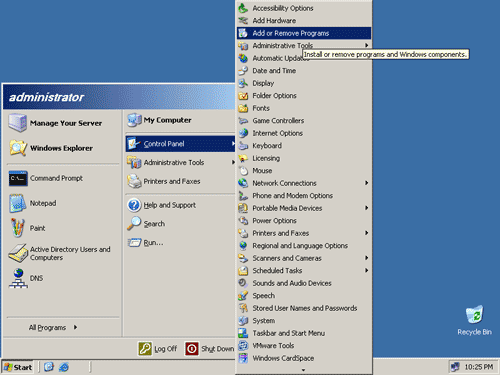Click the System icon

tap(243, 321)
